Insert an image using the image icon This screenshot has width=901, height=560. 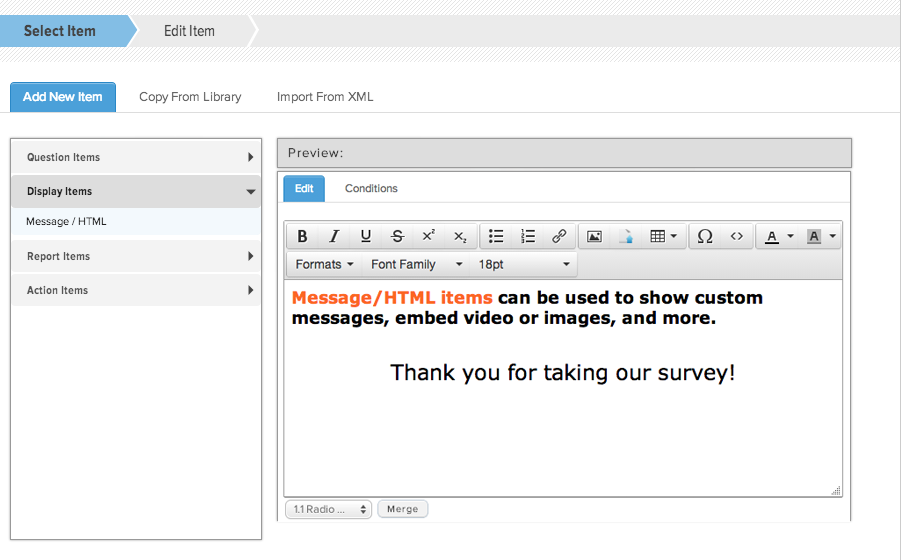(594, 236)
